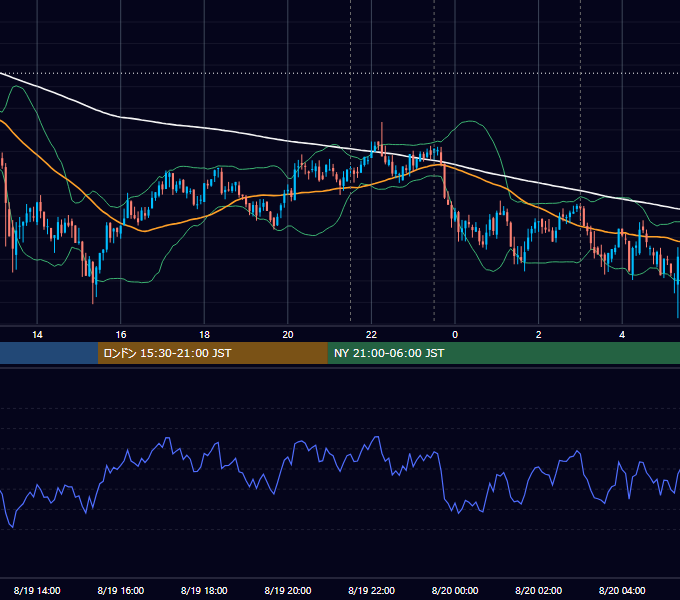Click the '8/19 14:00' time label
The image size is (680, 600).
tap(37, 590)
